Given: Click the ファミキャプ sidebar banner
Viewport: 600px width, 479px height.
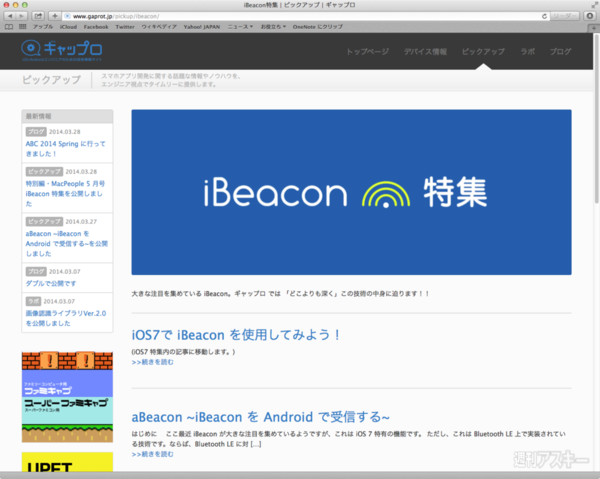Looking at the screenshot, I should (x=67, y=397).
